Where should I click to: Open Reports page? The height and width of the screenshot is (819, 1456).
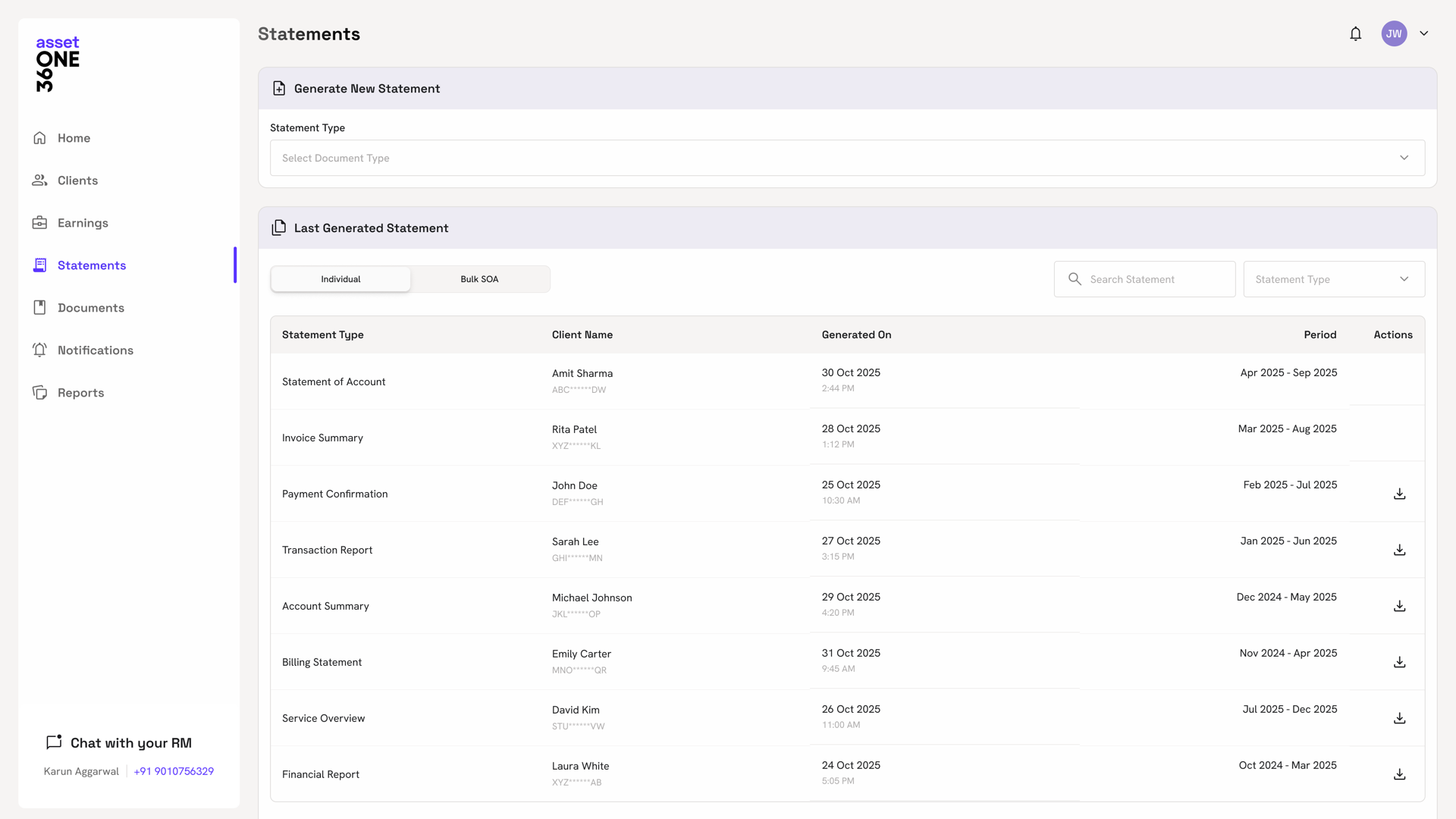pos(80,393)
